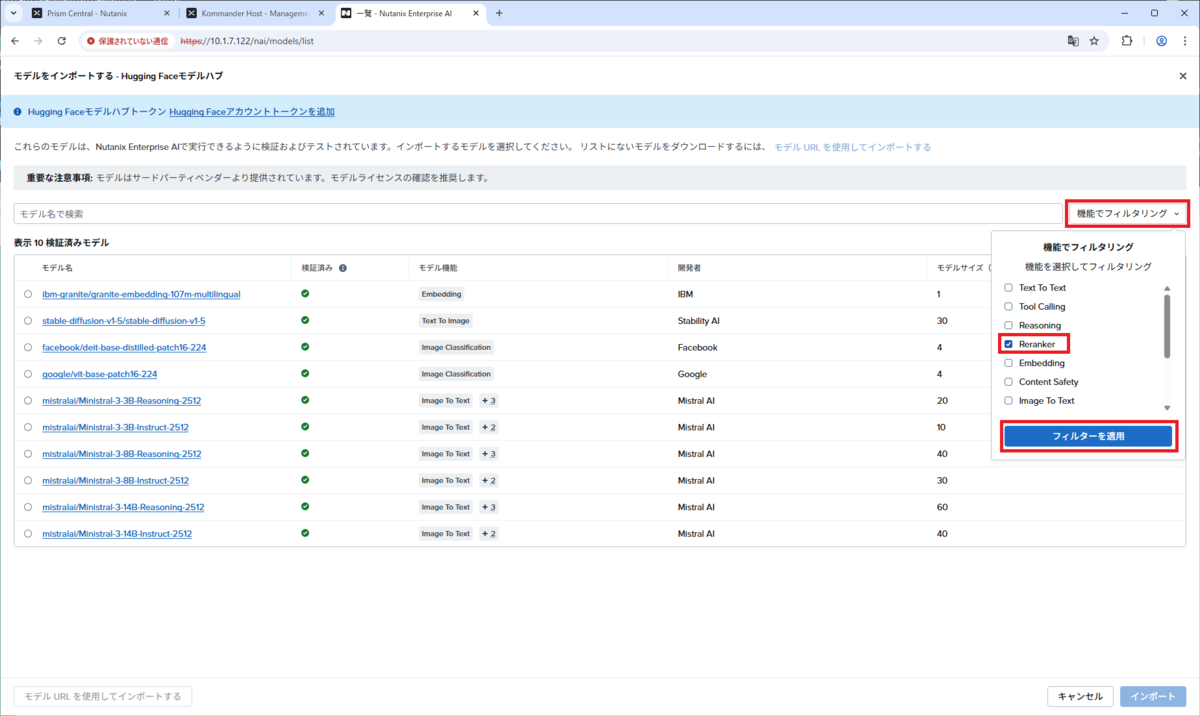Expand +2 tag on Ministral-3-14B-Instruct row
Screen dimensions: 1200x716
(x=489, y=534)
